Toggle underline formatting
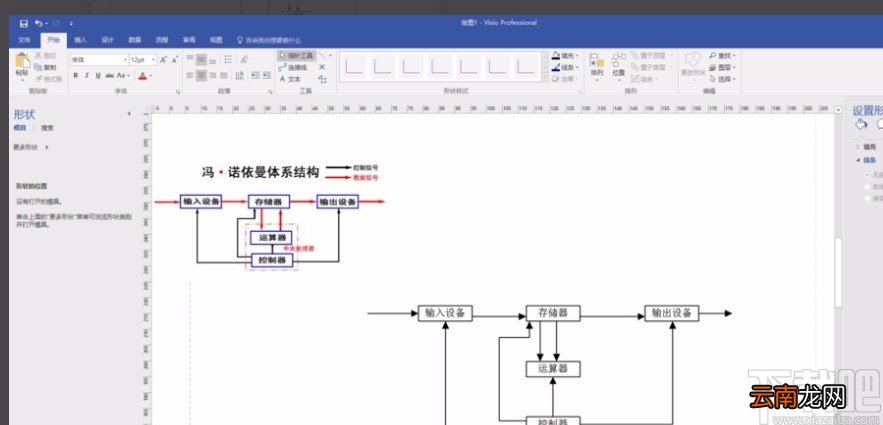Viewport: 883px width, 425px height. click(98, 75)
